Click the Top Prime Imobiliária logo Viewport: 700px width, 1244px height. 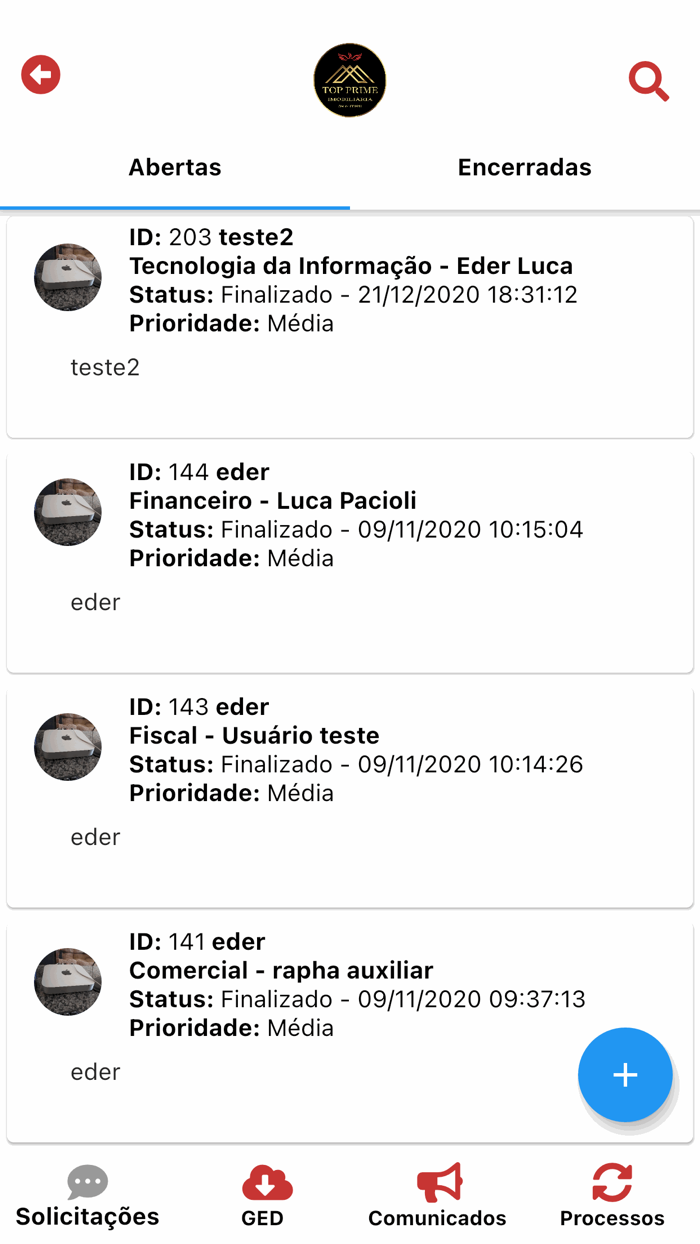click(x=350, y=80)
